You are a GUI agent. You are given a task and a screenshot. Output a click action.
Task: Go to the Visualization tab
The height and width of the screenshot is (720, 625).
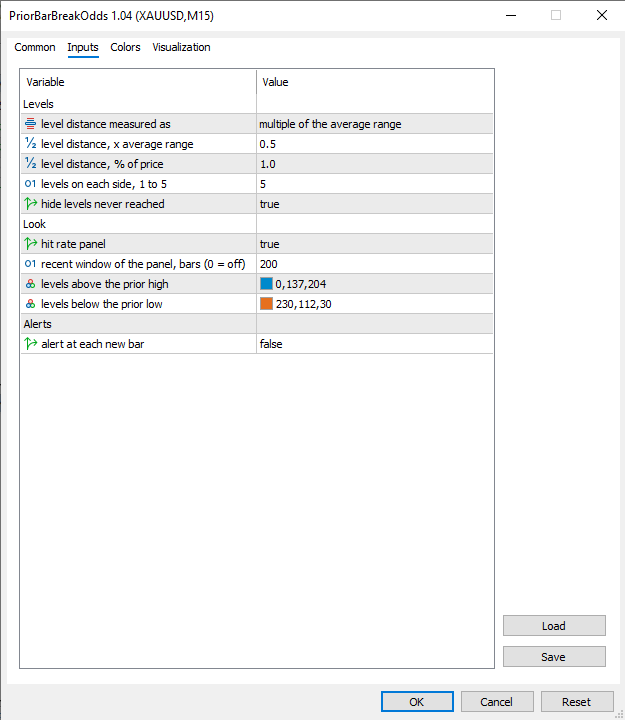[x=181, y=47]
